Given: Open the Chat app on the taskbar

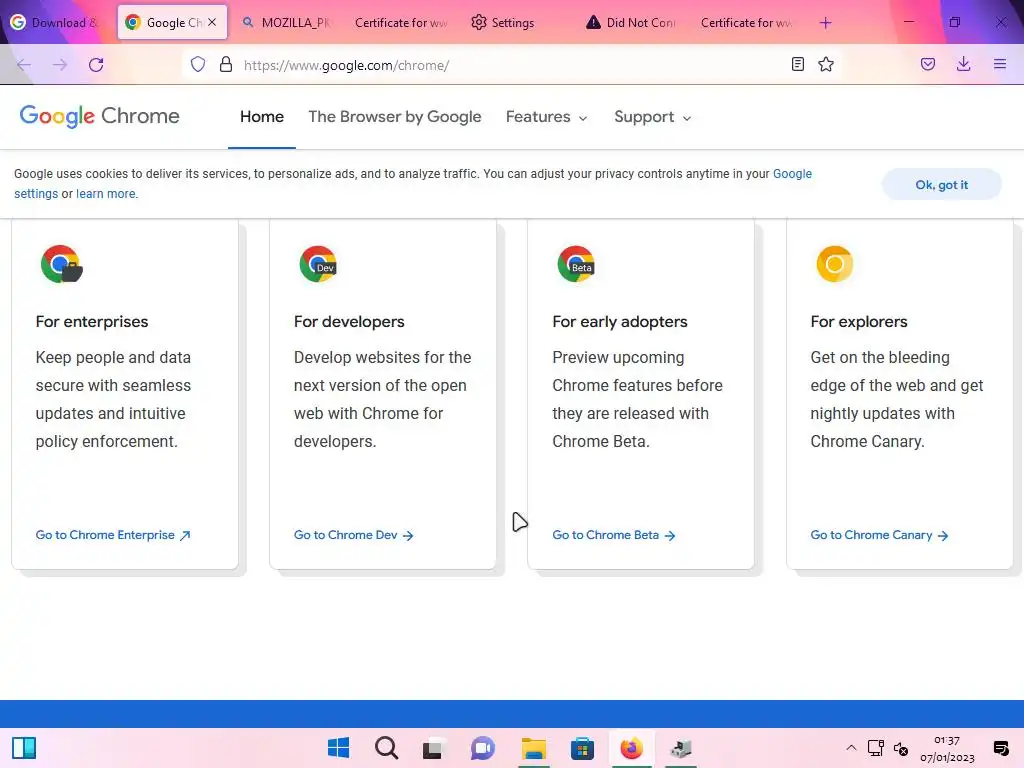Looking at the screenshot, I should click(483, 748).
